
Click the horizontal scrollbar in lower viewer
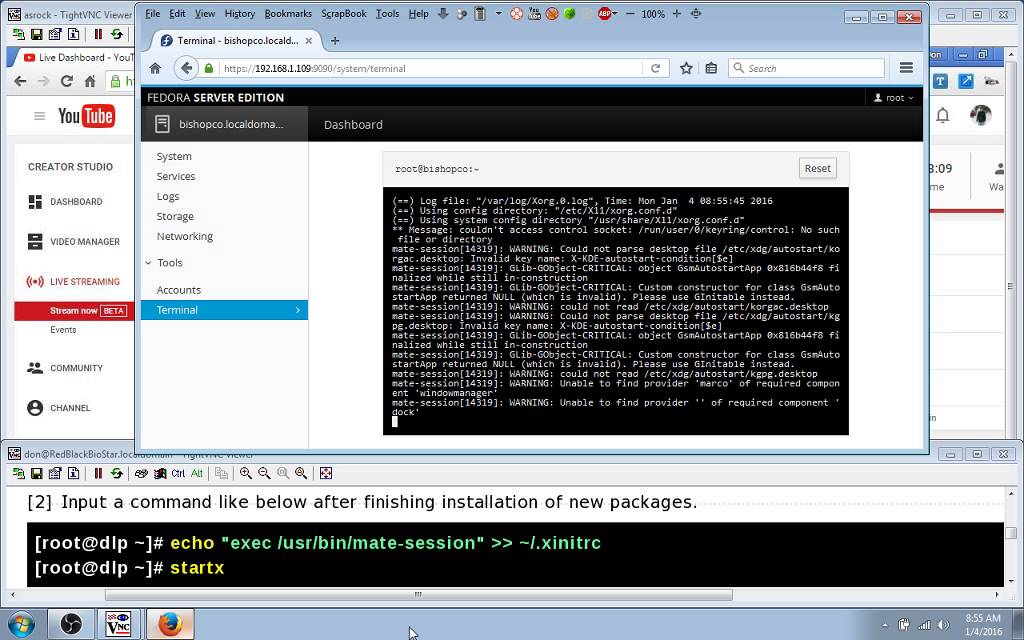[x=418, y=595]
